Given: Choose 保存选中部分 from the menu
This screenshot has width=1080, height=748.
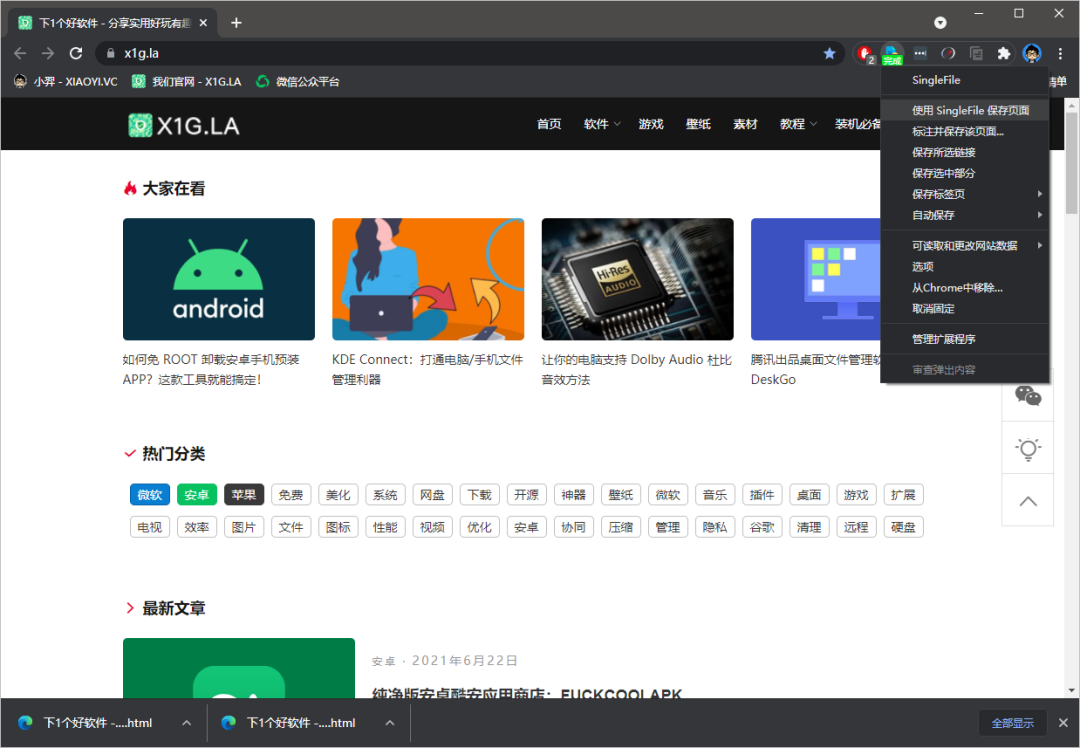Looking at the screenshot, I should (x=965, y=173).
